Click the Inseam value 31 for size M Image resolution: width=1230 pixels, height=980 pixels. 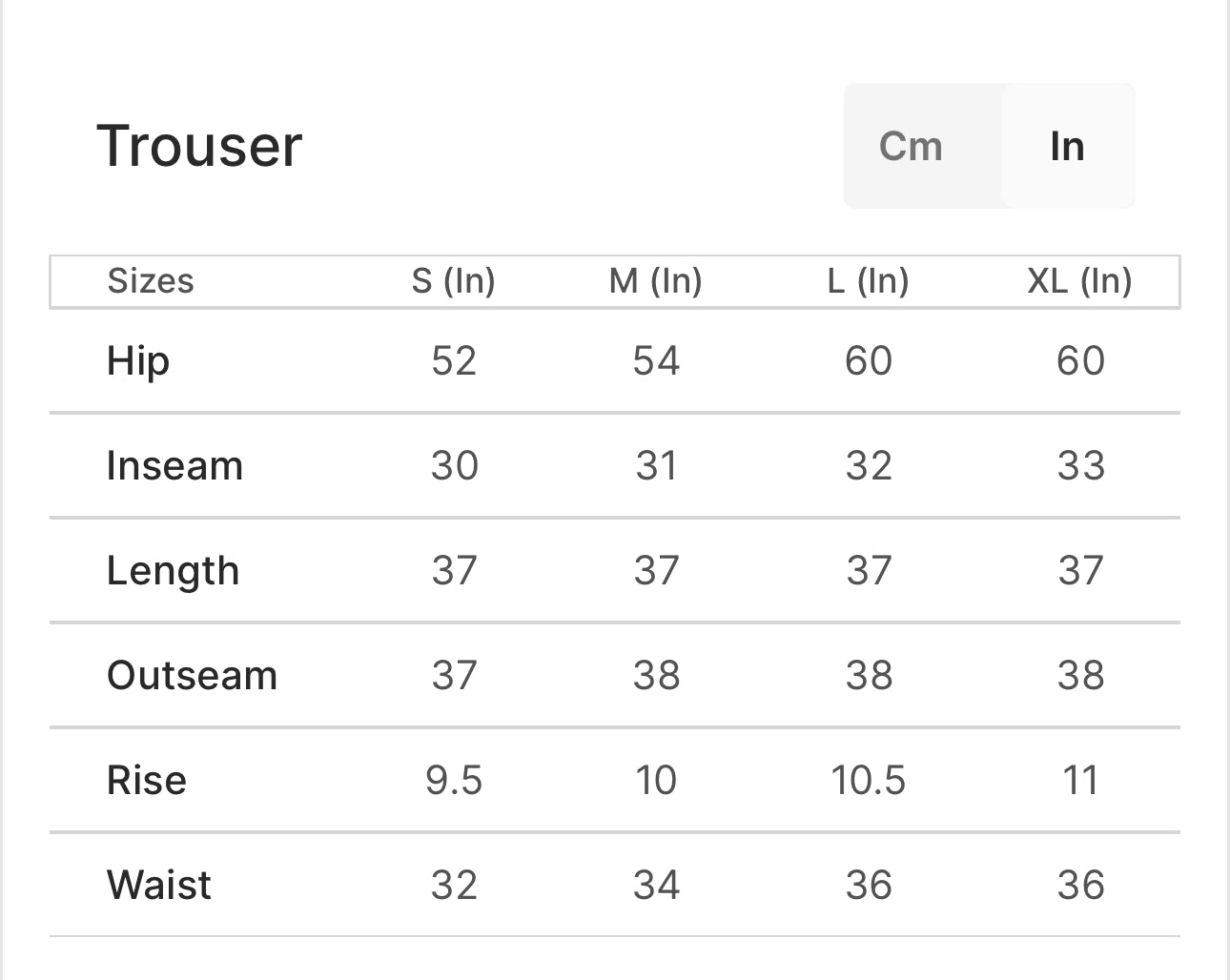(x=656, y=466)
